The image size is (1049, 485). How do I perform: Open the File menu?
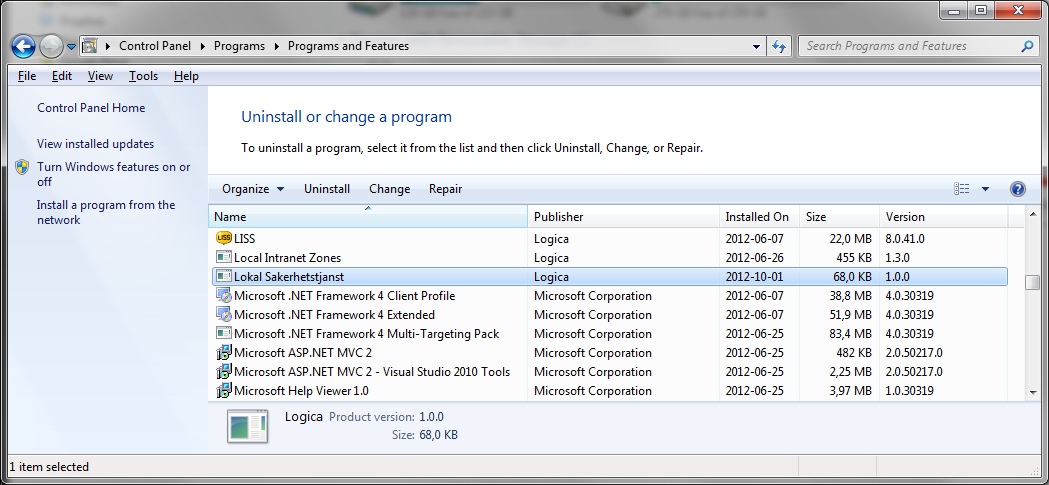(27, 76)
